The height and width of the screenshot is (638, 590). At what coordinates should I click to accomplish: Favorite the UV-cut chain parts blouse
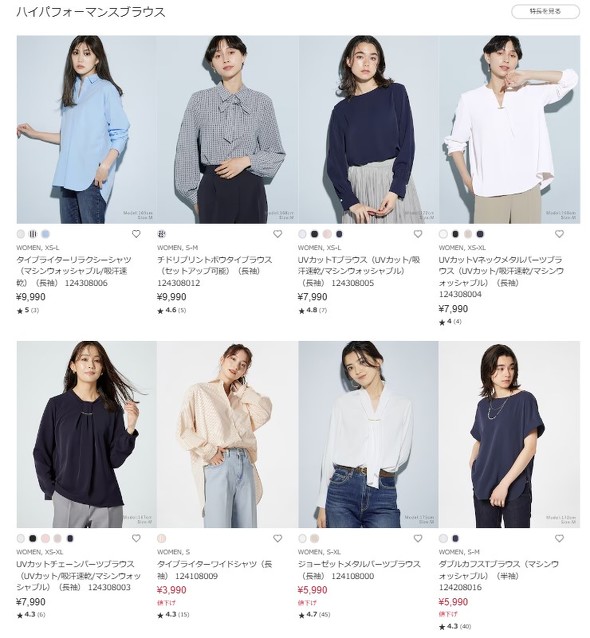136,538
